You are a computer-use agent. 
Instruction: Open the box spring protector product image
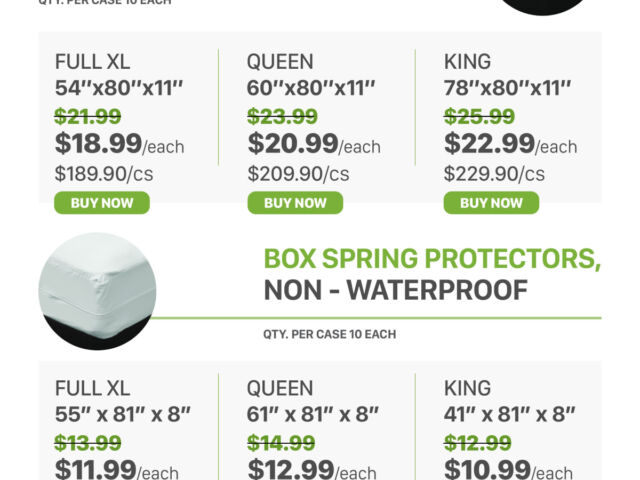pos(97,291)
